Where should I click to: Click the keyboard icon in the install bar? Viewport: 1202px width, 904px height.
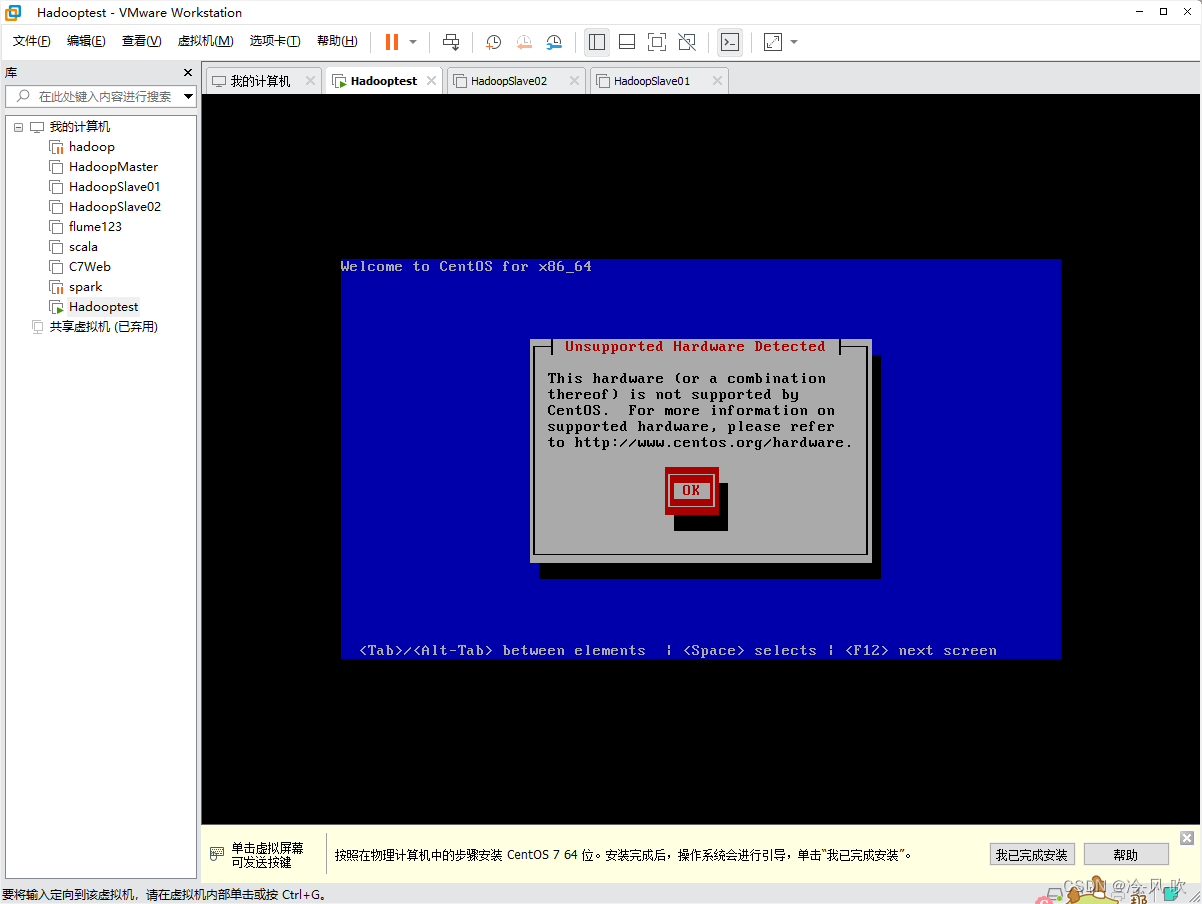[217, 854]
